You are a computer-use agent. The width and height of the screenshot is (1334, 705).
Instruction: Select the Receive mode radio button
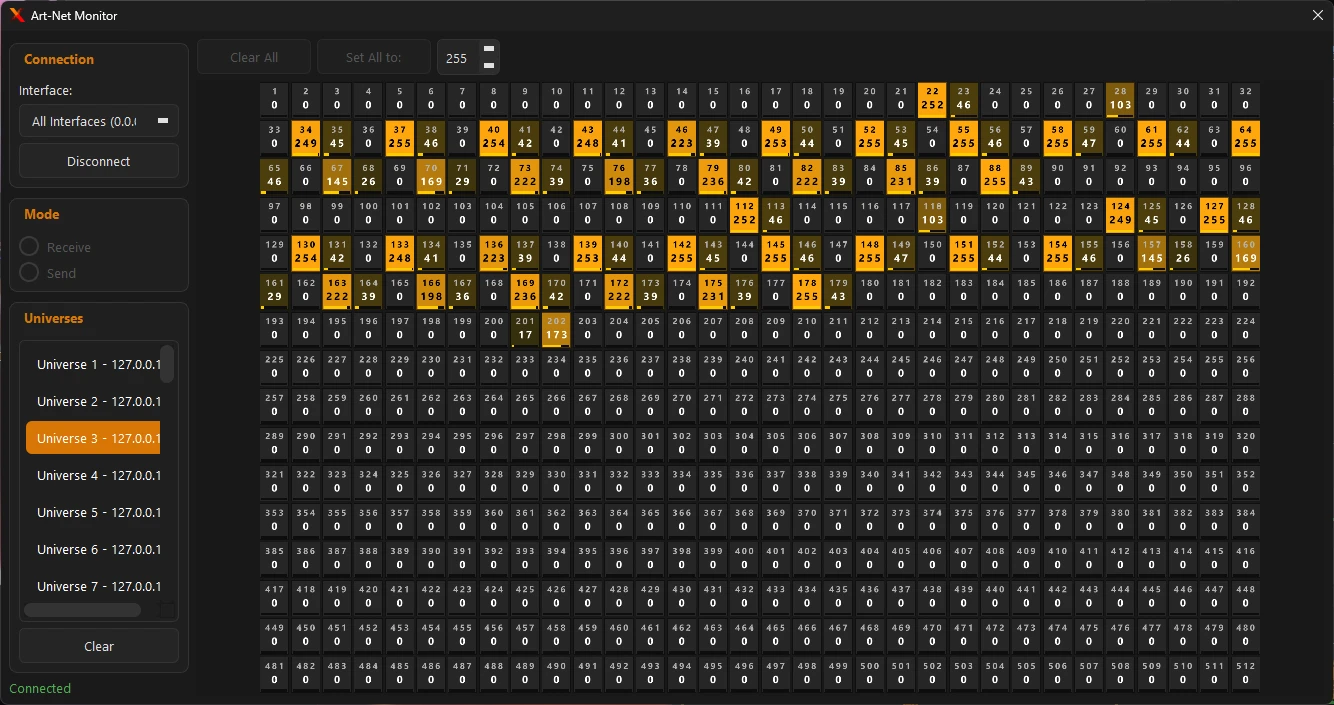pos(30,247)
